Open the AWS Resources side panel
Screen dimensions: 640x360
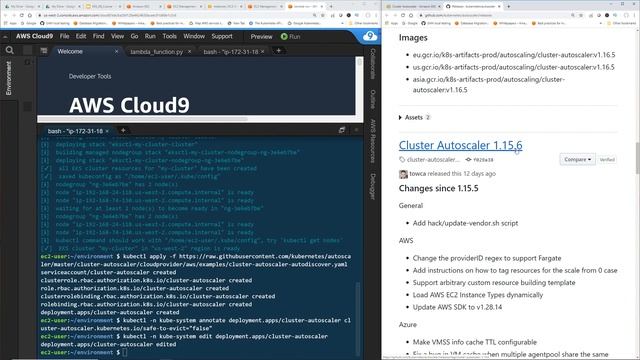click(x=373, y=141)
